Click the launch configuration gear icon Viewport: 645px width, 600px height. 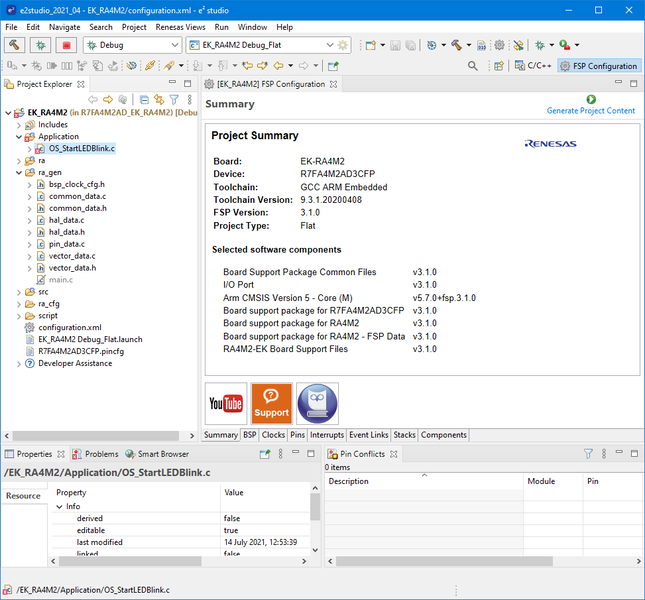point(344,45)
